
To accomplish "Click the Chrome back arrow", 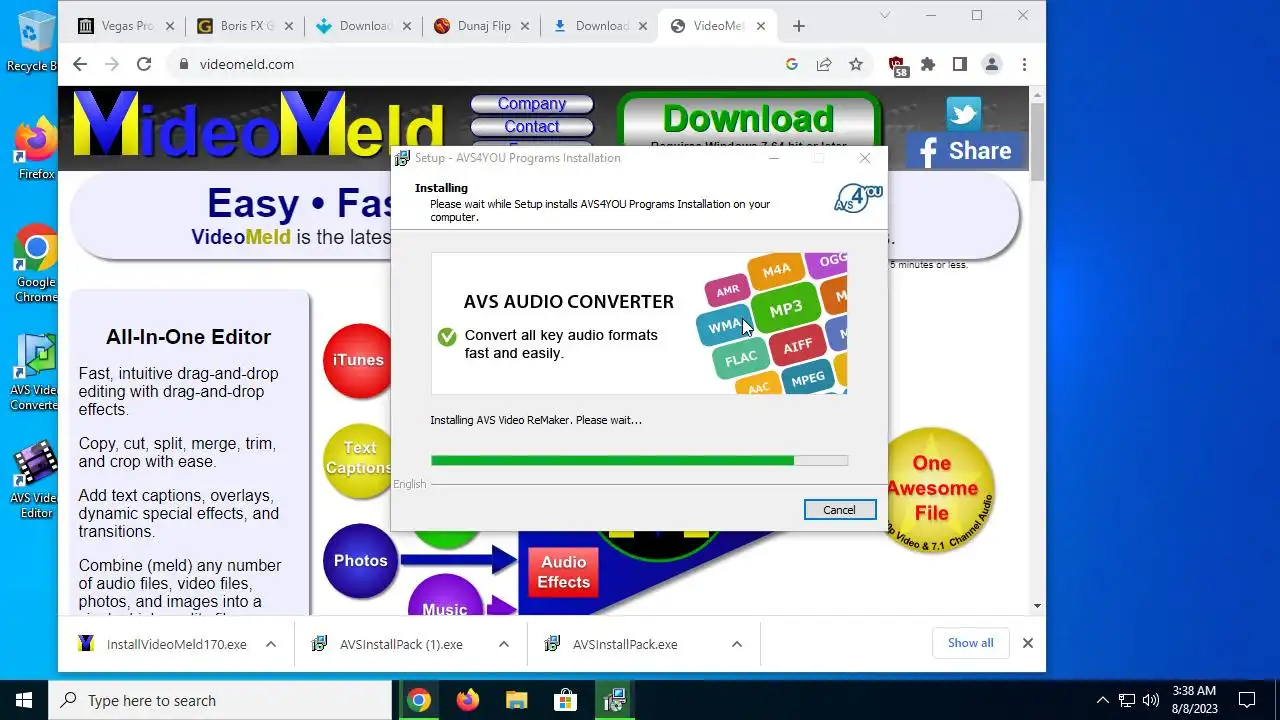I will click(80, 64).
